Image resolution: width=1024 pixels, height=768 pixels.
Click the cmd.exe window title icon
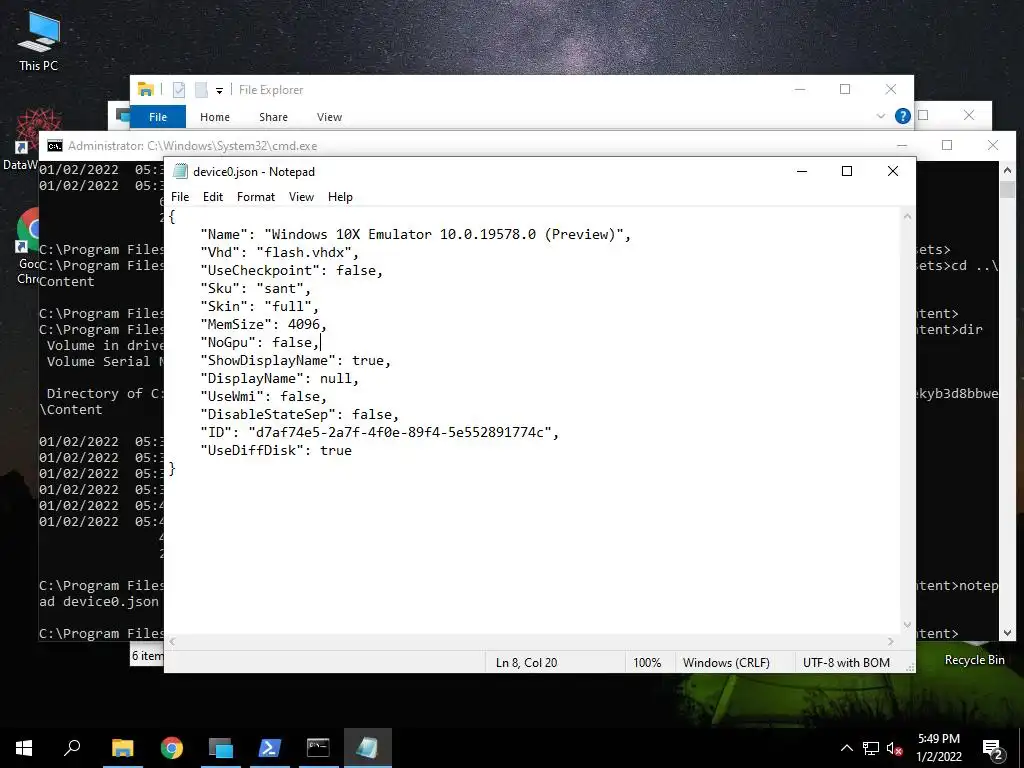point(55,146)
